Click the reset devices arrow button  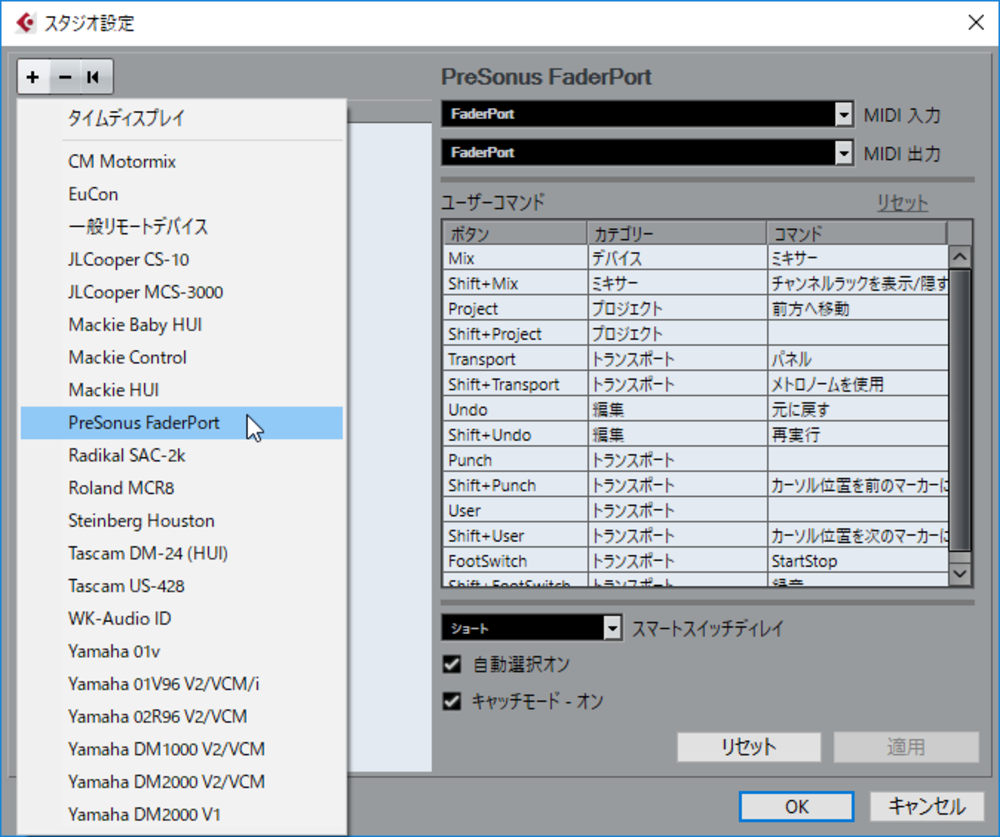(x=94, y=77)
